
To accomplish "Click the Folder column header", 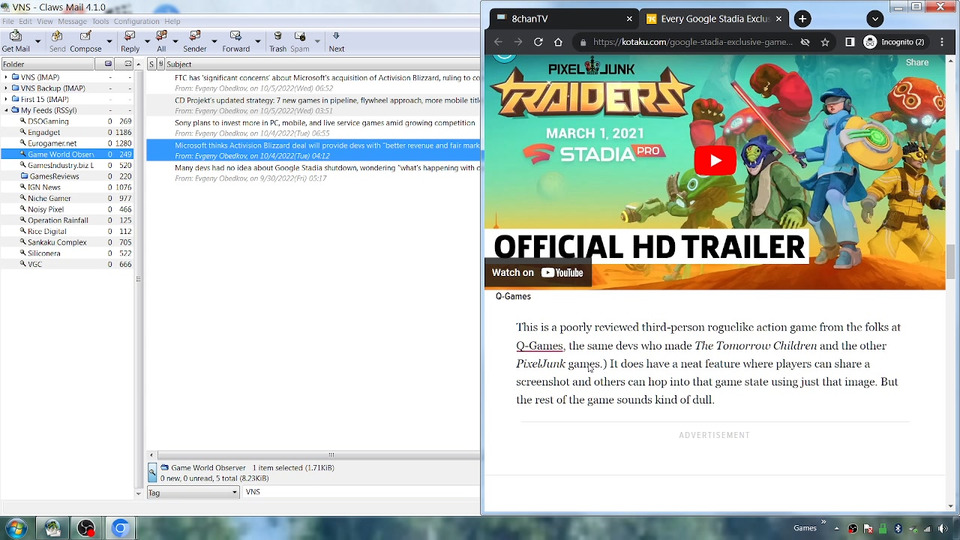I will coord(48,64).
